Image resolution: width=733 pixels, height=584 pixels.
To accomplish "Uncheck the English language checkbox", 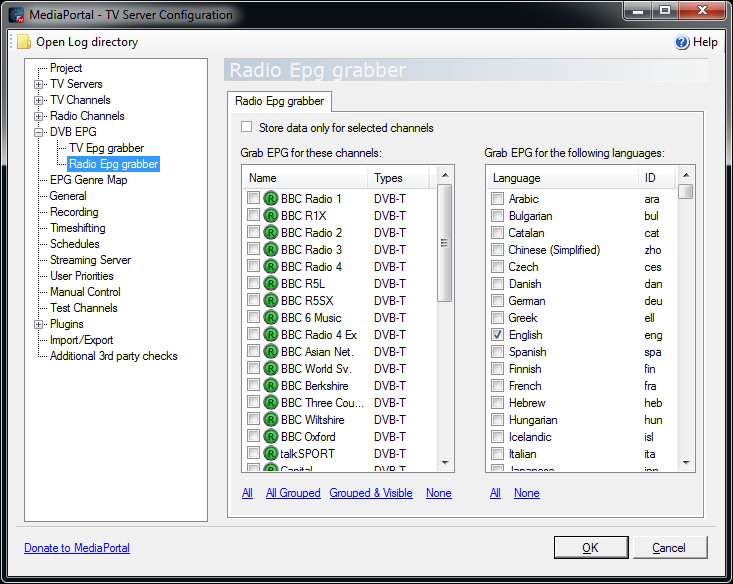I will (497, 334).
